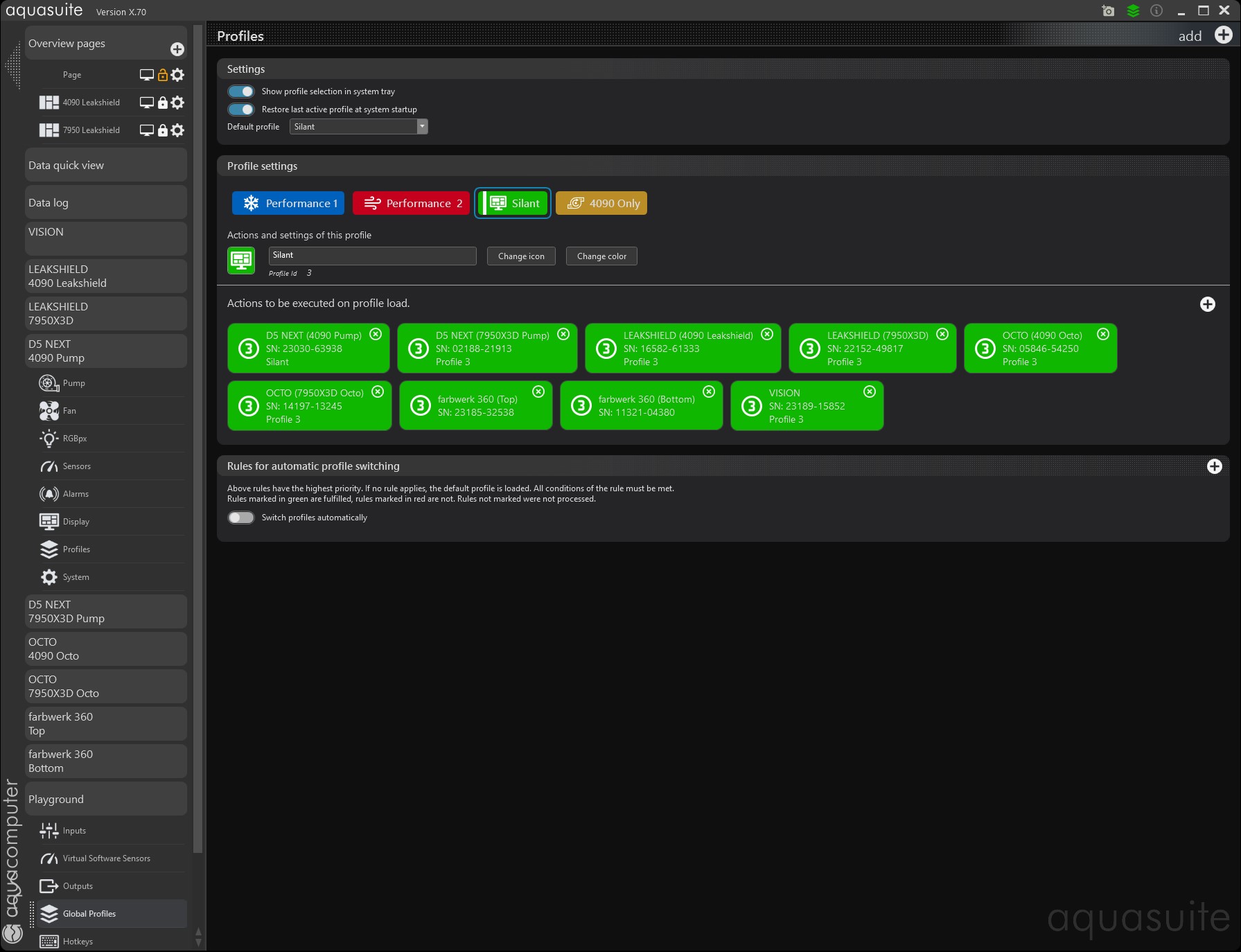Add a new automatic profile switching rule
Image resolution: width=1241 pixels, height=952 pixels.
click(1214, 466)
